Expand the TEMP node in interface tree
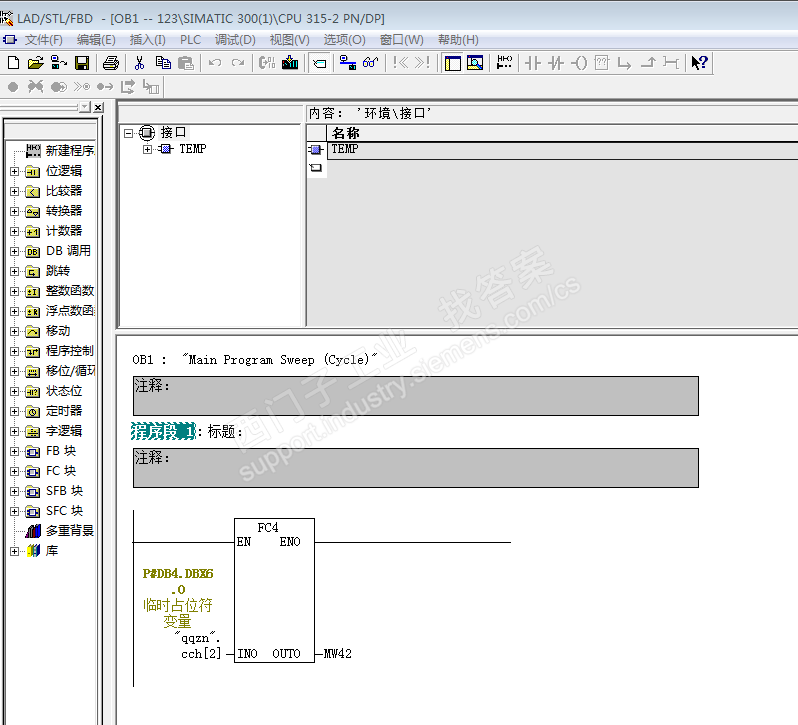798x725 pixels. 147,149
